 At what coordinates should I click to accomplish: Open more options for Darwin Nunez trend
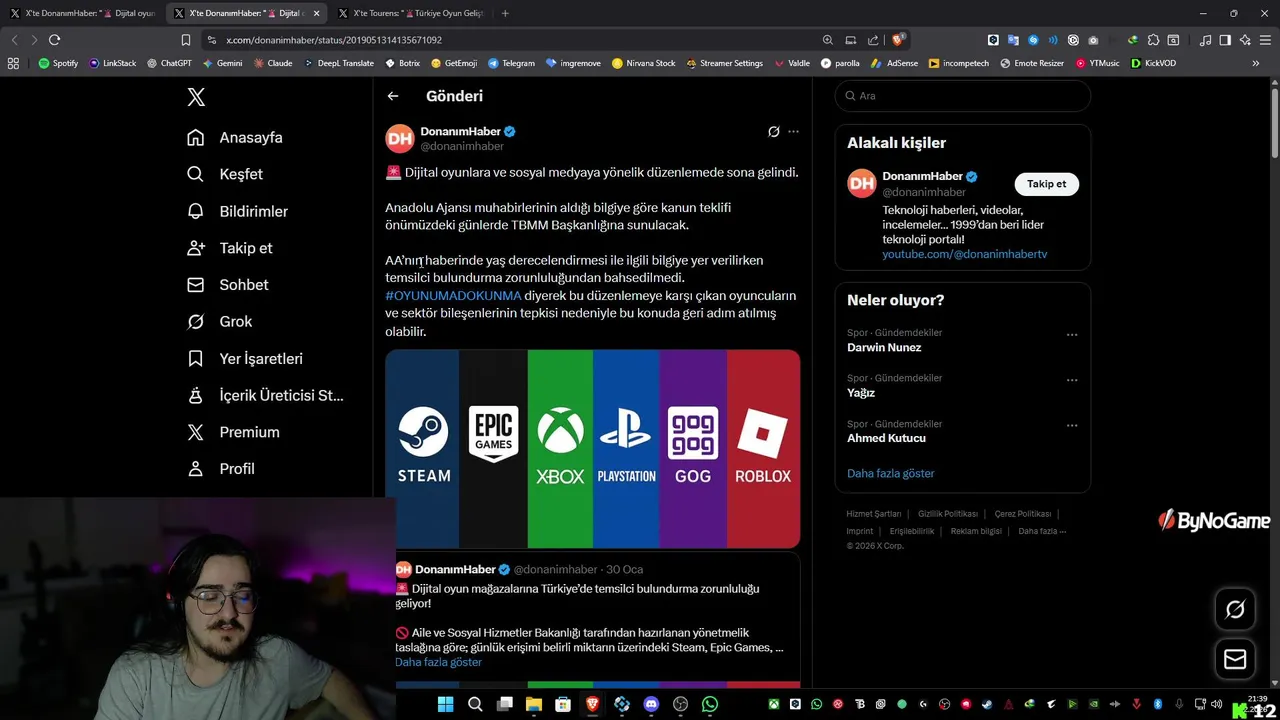[x=1072, y=335]
